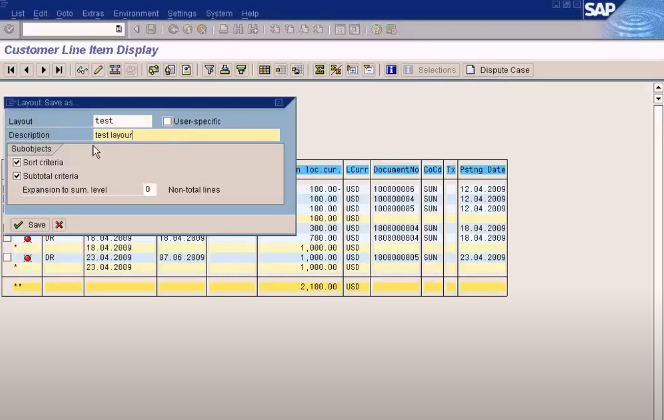664x420 pixels.
Task: Open command field history dropdown
Action: tap(119, 29)
